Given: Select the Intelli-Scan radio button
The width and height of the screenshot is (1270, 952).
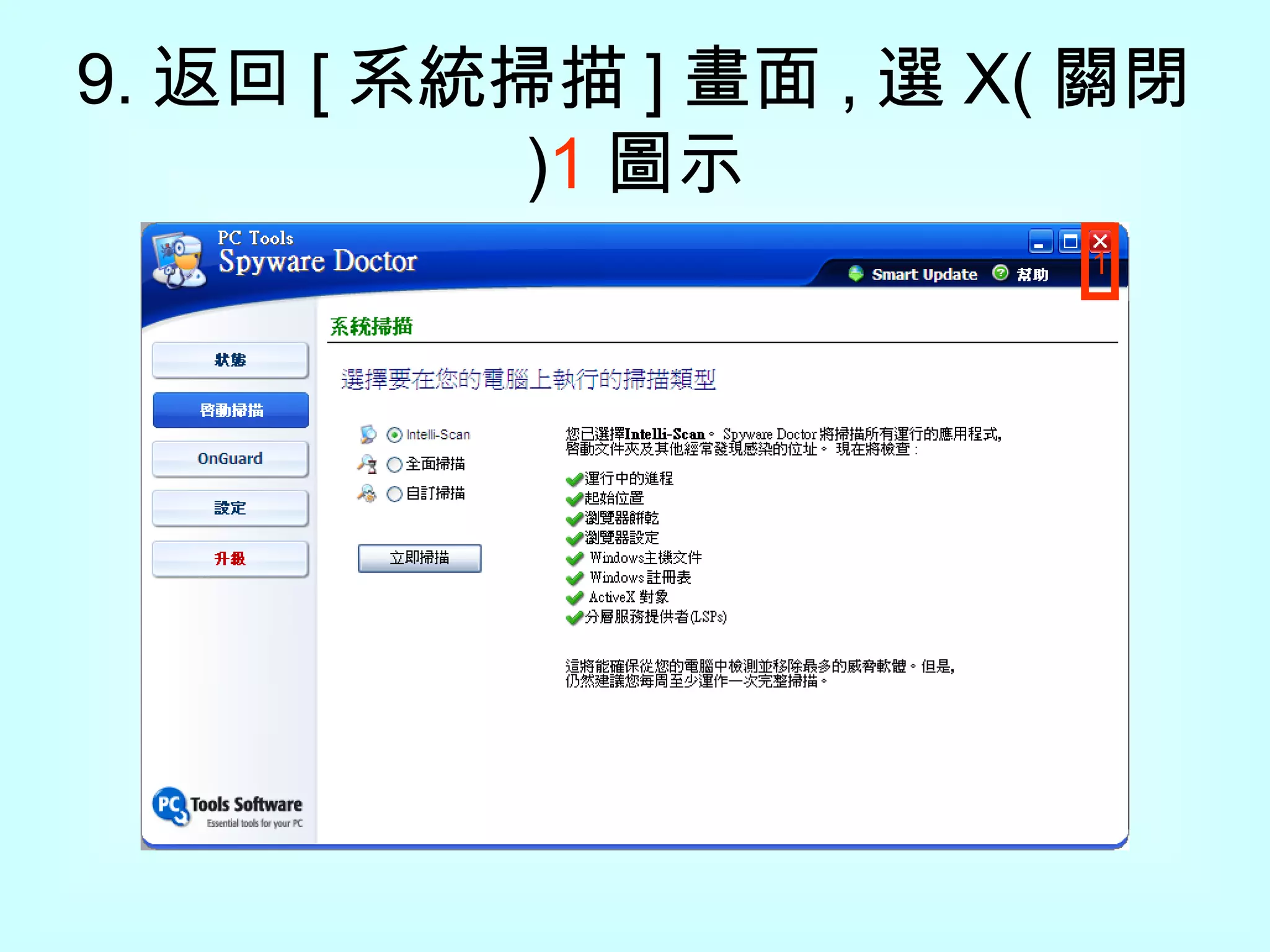Looking at the screenshot, I should 394,435.
